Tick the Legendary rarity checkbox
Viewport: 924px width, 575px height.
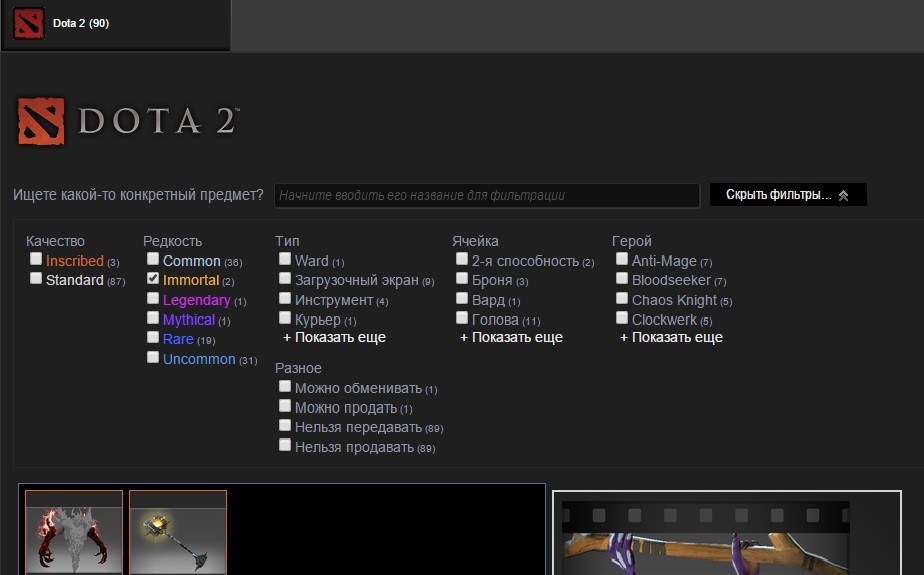[153, 298]
